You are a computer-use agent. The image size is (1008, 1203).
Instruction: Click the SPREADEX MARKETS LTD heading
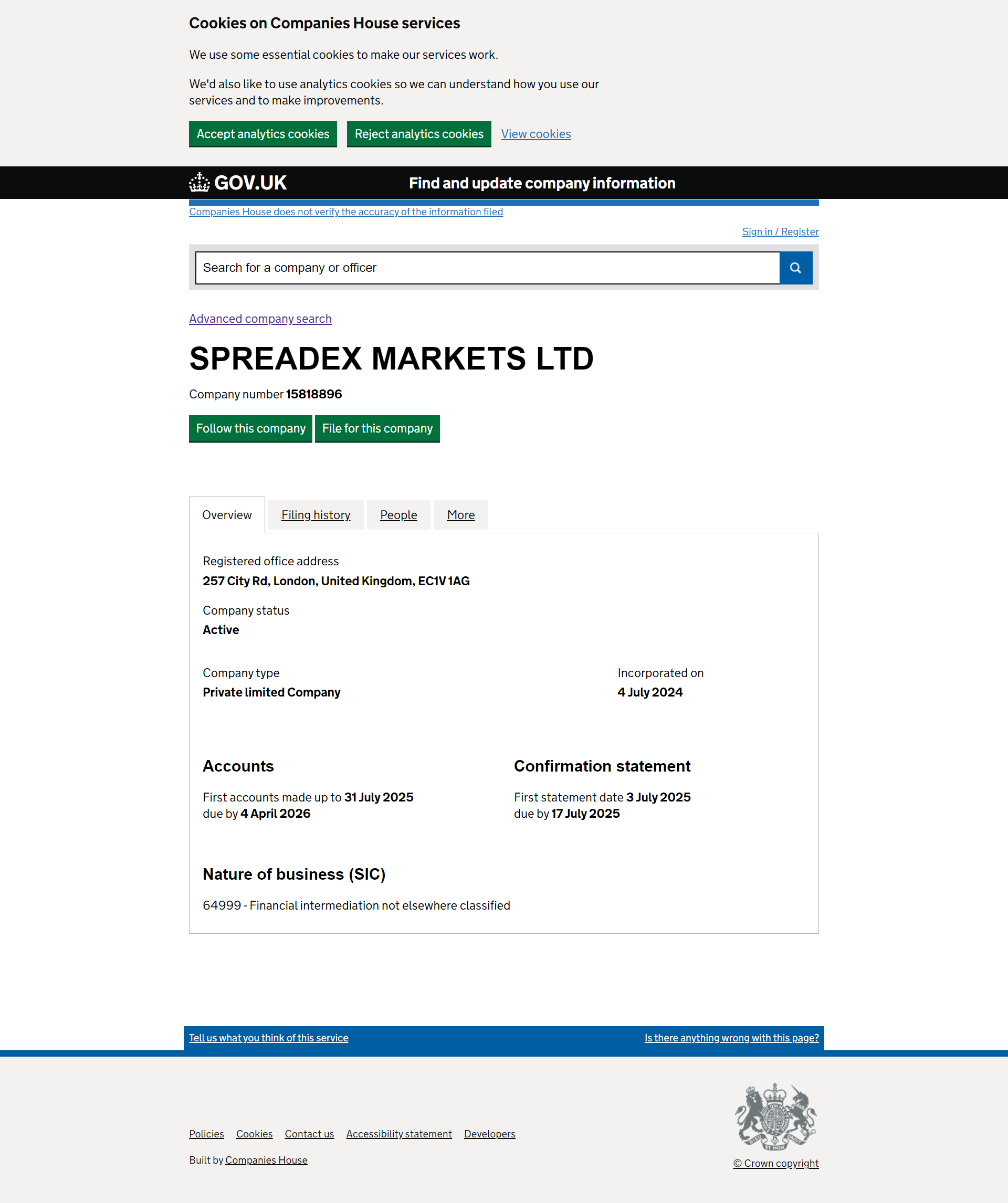point(392,358)
